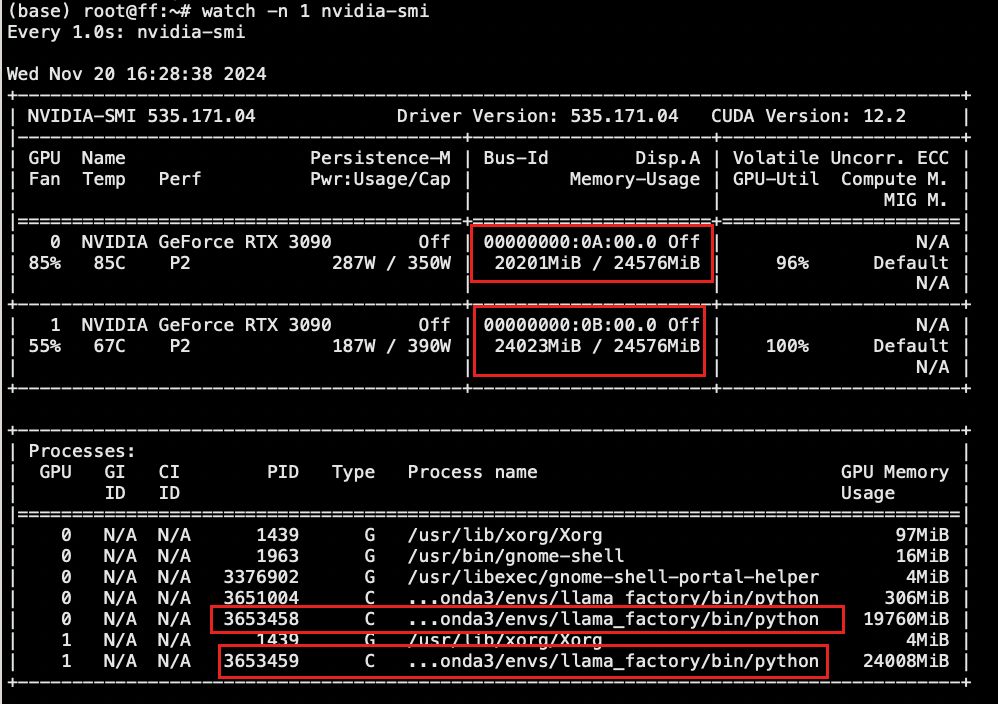
Task: Click GPU 0 bus ID 00000000:0A:00.0
Action: tap(571, 242)
